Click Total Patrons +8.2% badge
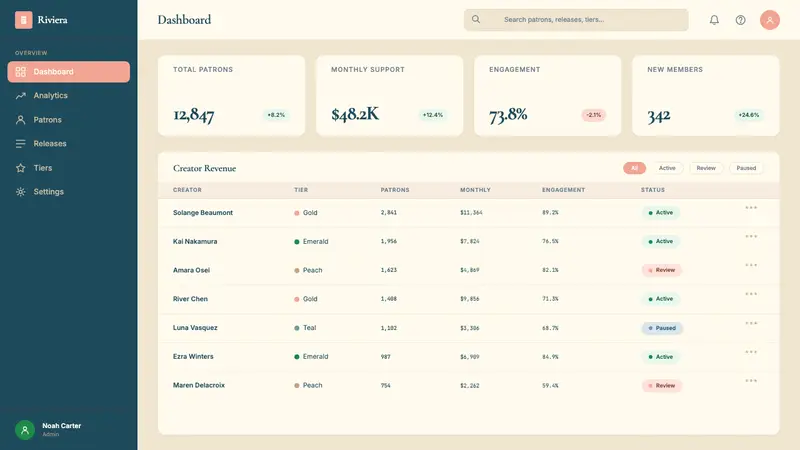 point(276,115)
